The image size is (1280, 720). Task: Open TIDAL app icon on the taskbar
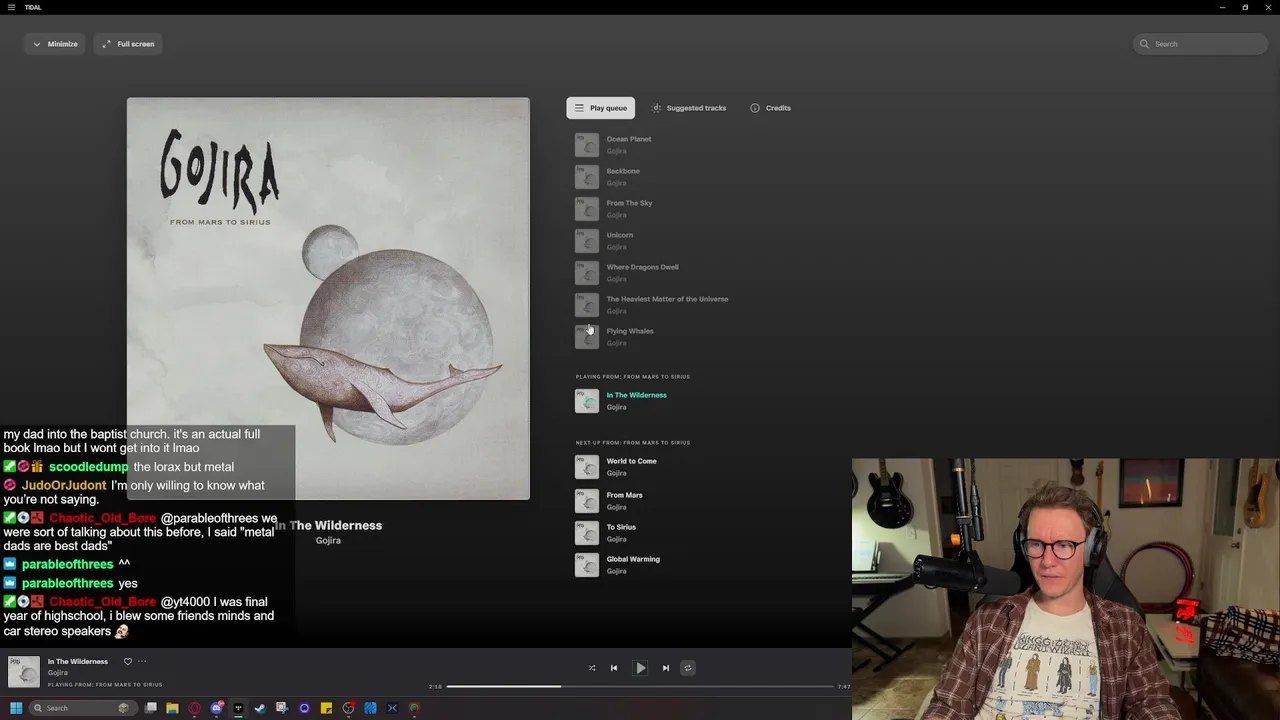pyautogui.click(x=238, y=708)
